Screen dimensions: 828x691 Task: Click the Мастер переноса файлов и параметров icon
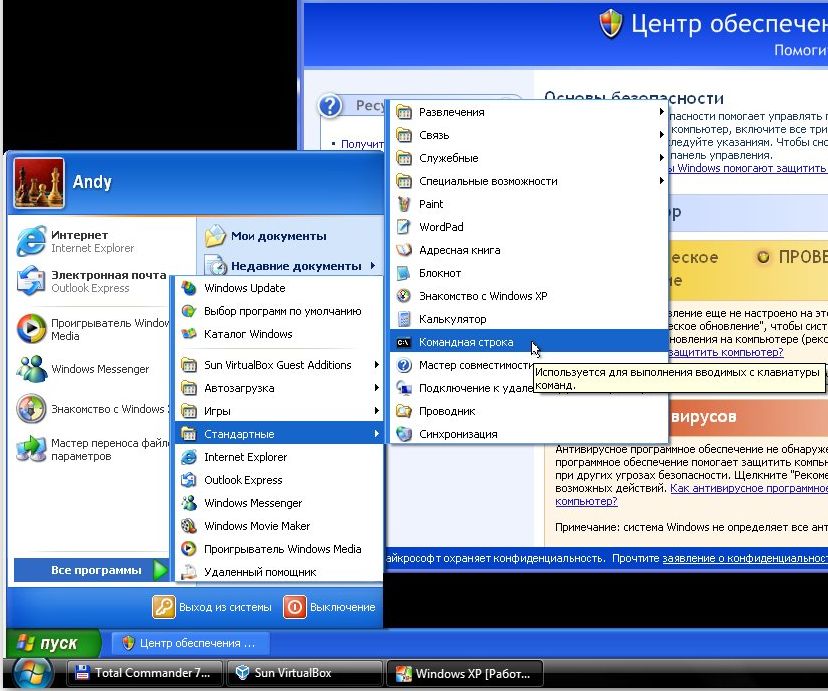point(31,449)
